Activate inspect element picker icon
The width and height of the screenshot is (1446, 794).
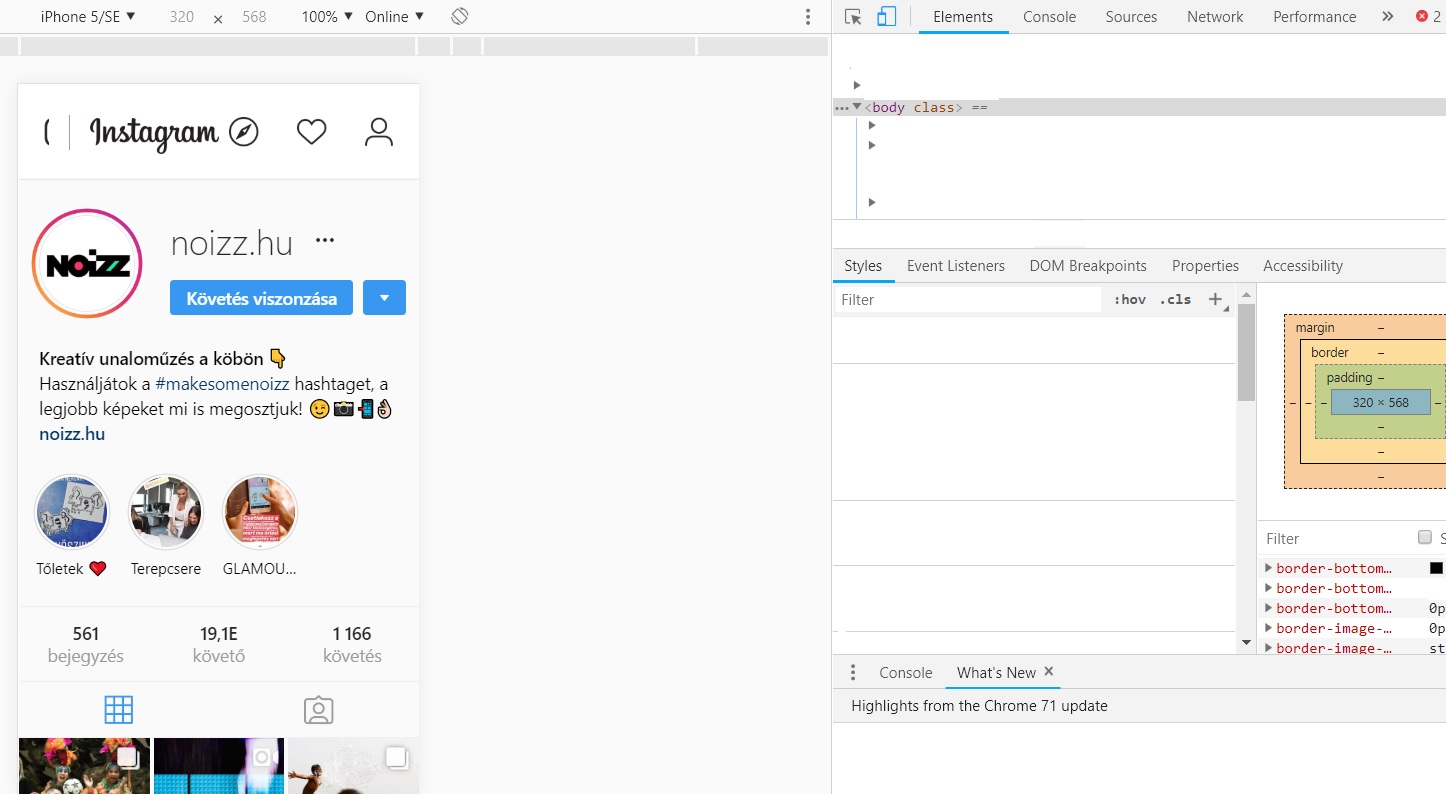[x=853, y=16]
